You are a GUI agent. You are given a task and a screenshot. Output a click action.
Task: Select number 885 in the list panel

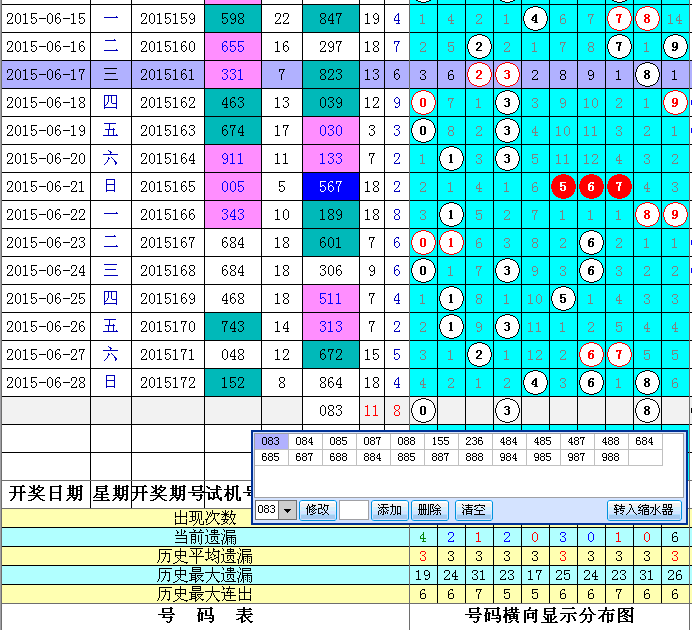[x=407, y=458]
